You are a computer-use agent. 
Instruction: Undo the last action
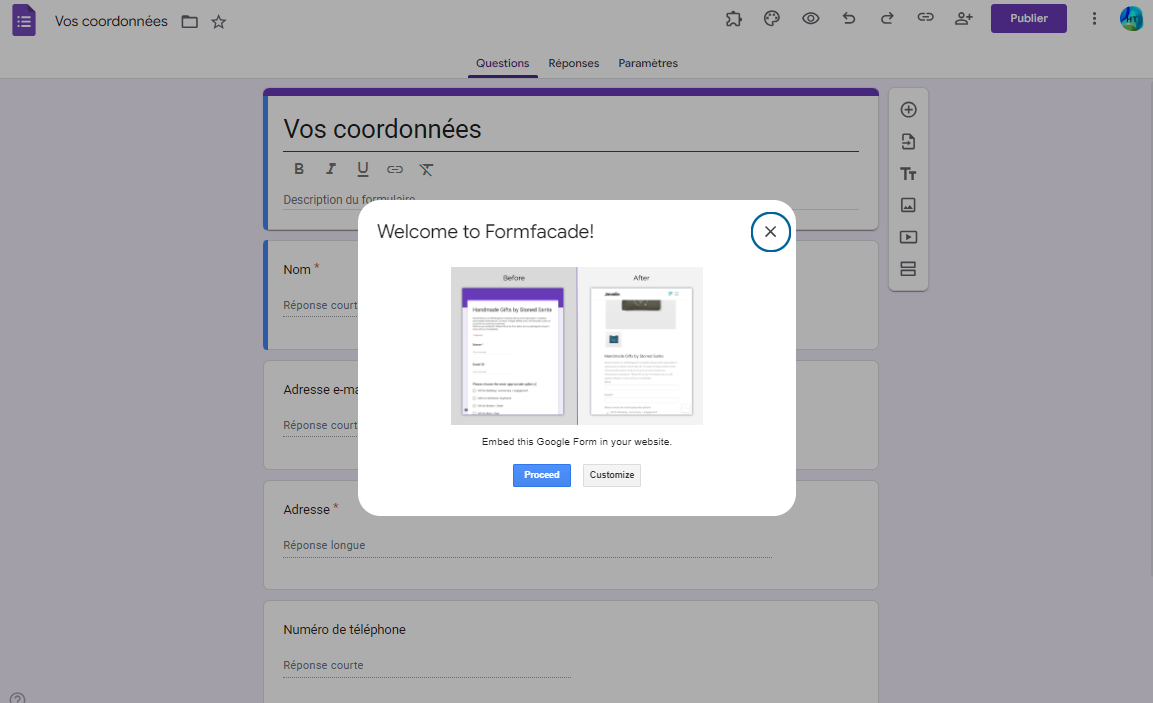(849, 18)
